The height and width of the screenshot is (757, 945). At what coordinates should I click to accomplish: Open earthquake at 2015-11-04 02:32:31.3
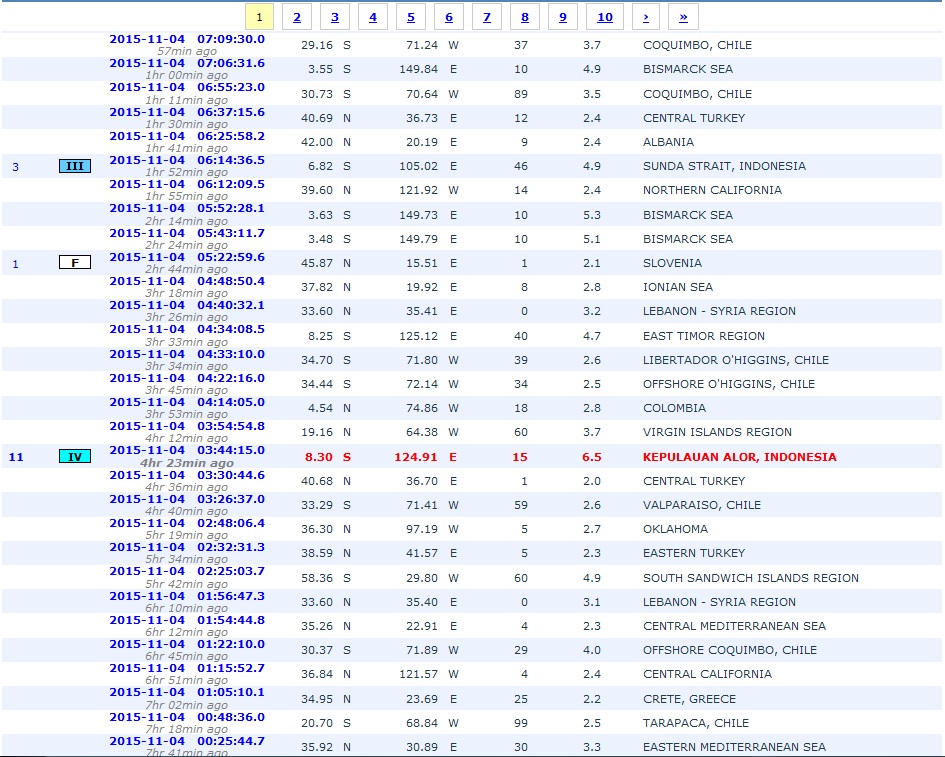point(187,548)
